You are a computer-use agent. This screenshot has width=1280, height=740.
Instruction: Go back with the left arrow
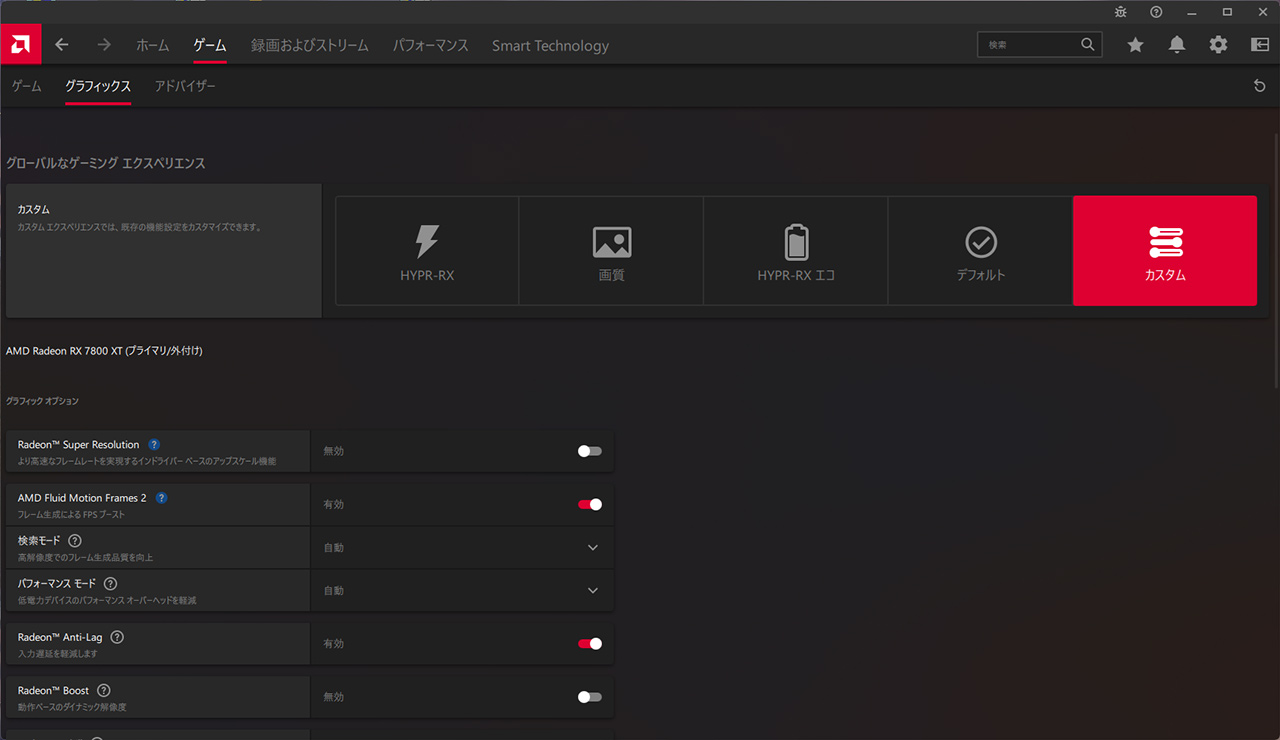(x=62, y=45)
